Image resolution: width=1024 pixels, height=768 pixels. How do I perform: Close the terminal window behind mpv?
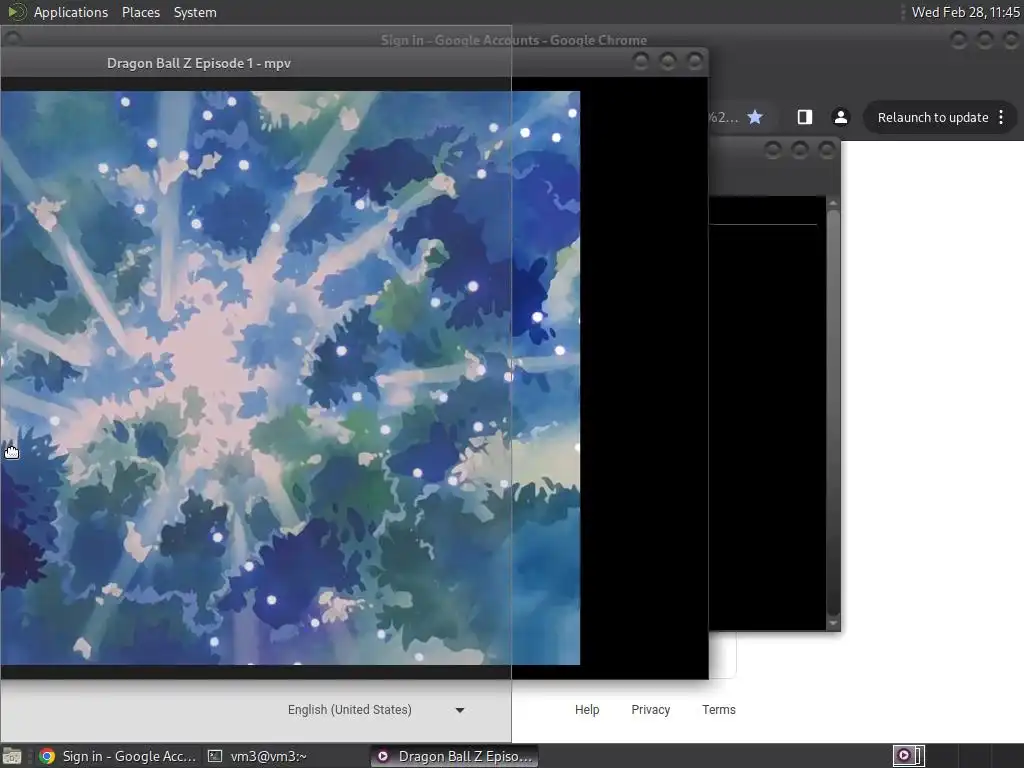[827, 150]
